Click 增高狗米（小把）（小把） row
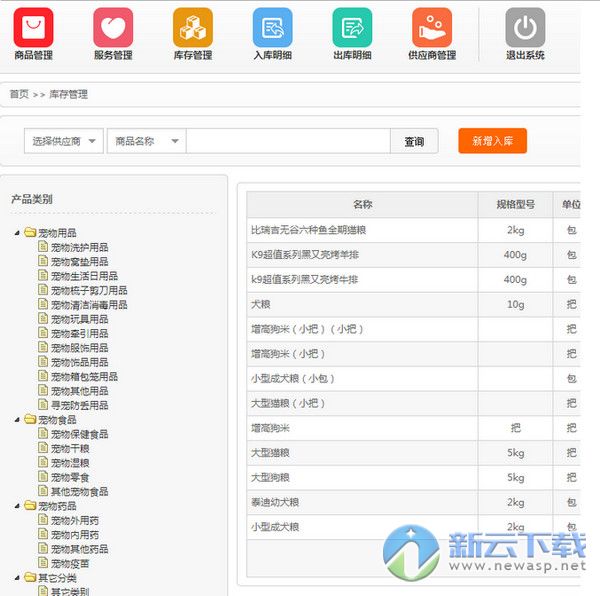The image size is (600, 596). pyautogui.click(x=414, y=329)
